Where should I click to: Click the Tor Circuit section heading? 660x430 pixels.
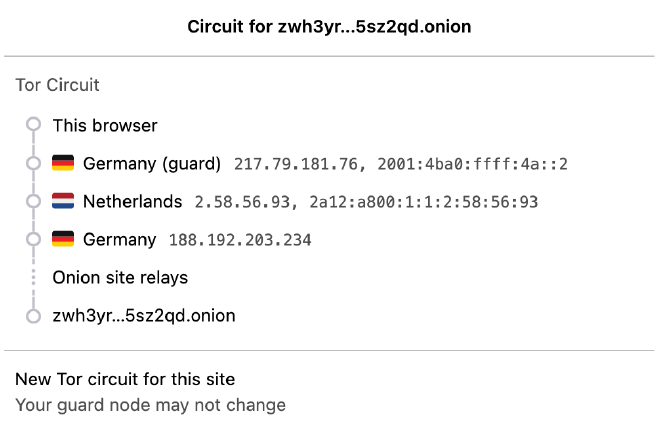tap(58, 85)
